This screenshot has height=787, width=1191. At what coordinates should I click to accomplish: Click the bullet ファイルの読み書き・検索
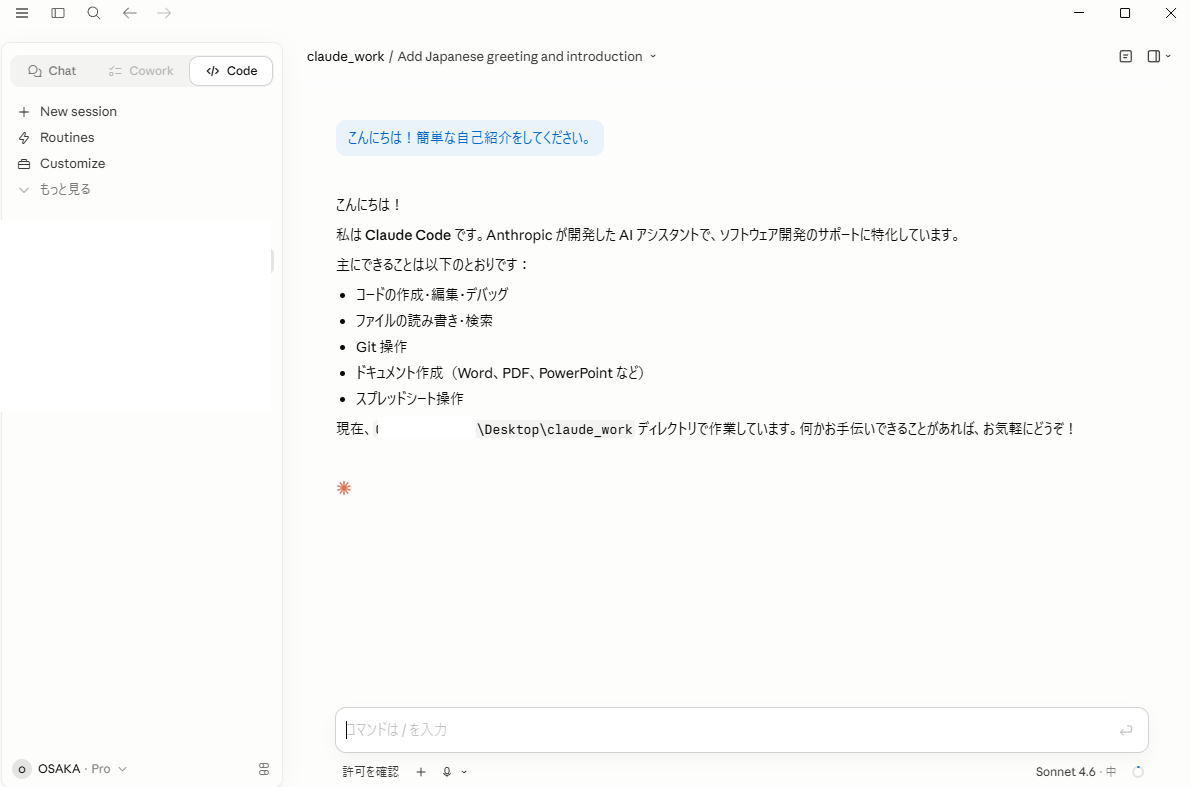tap(424, 321)
